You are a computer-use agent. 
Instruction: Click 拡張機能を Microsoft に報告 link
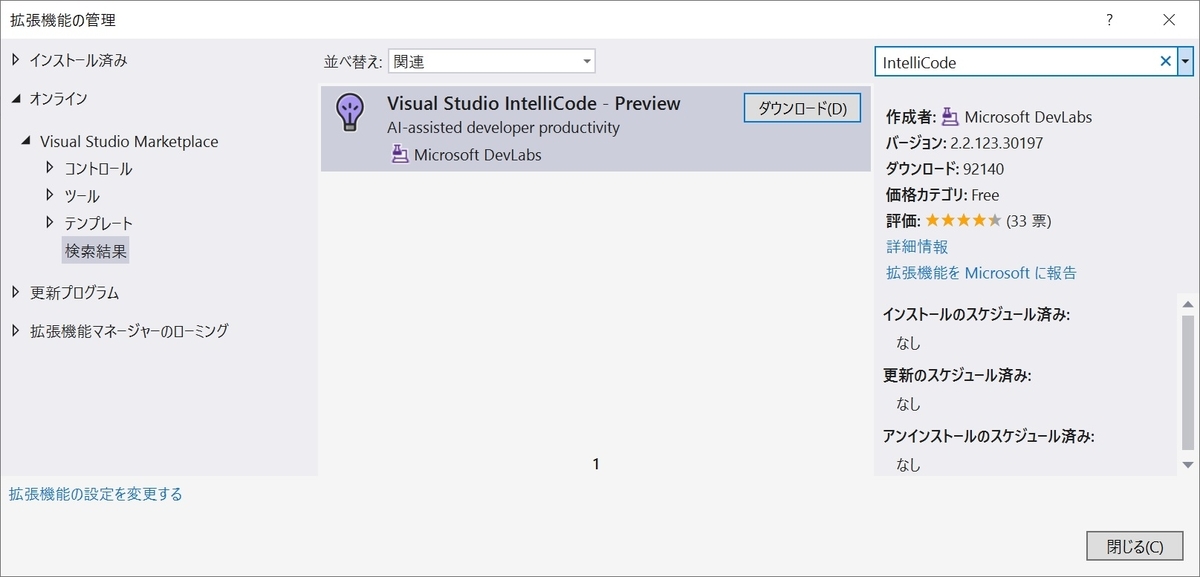[x=983, y=272]
